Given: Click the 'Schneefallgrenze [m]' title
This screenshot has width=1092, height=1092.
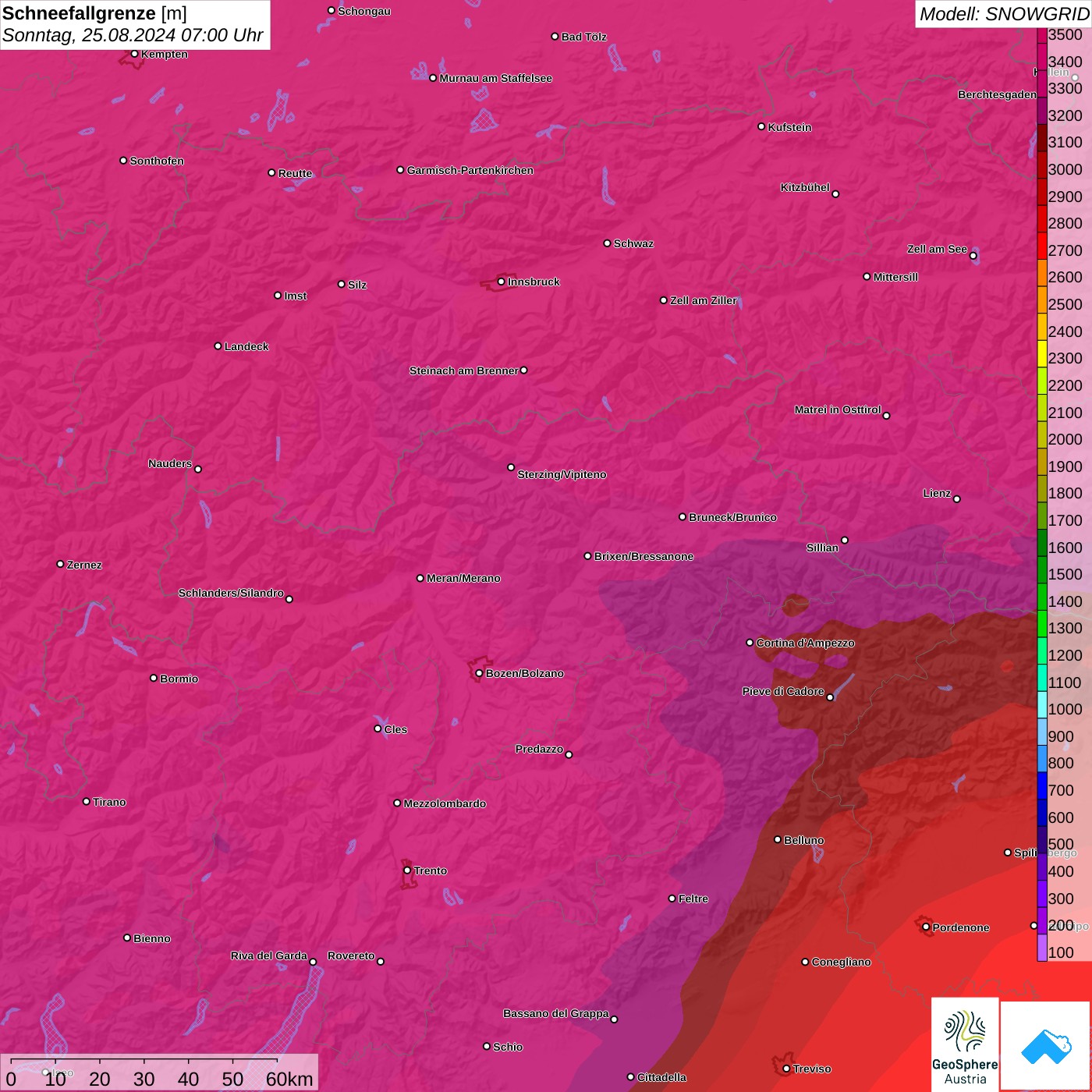Looking at the screenshot, I should [94, 13].
